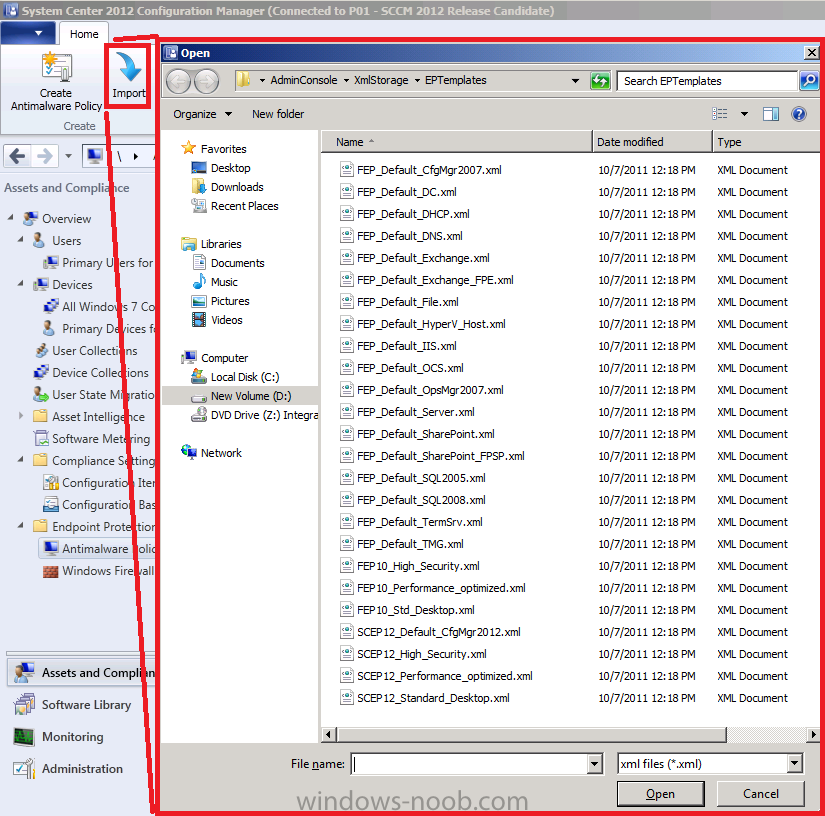825x816 pixels.
Task: Open the Network node
Action: click(x=221, y=452)
